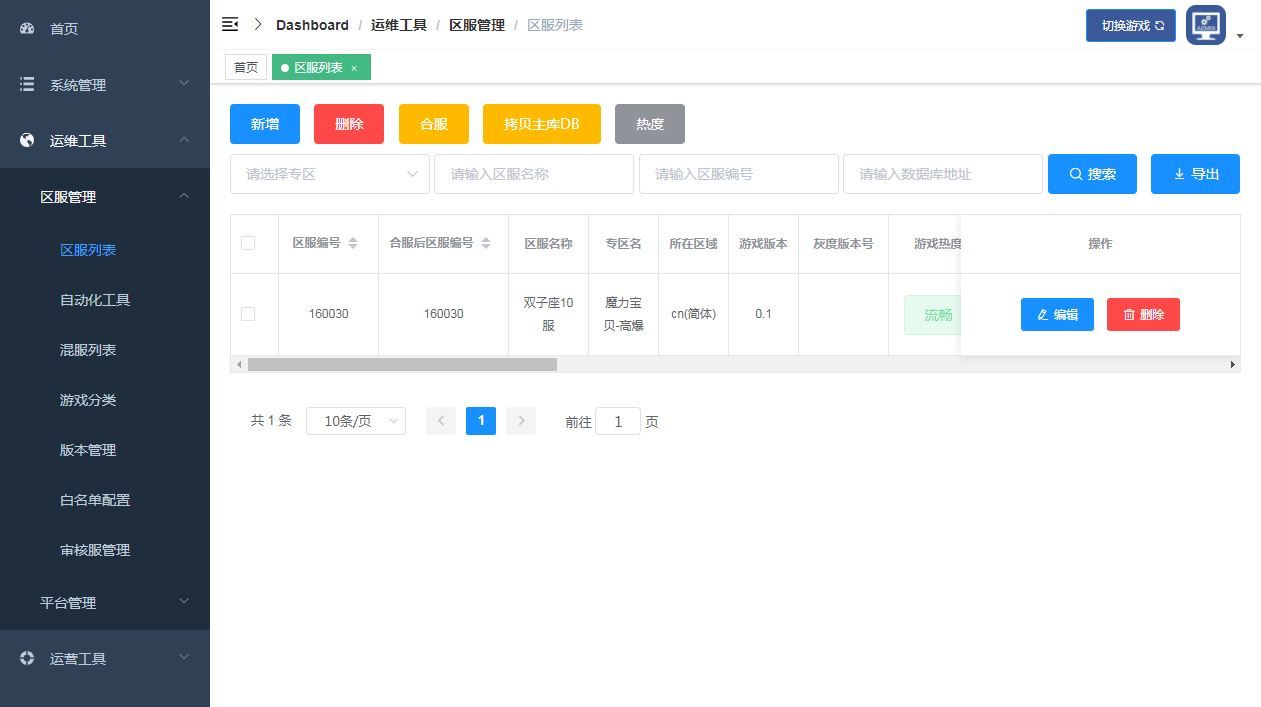Screen dimensions: 1261x707
Task: Click the next page arrow in pagination
Action: [x=521, y=421]
